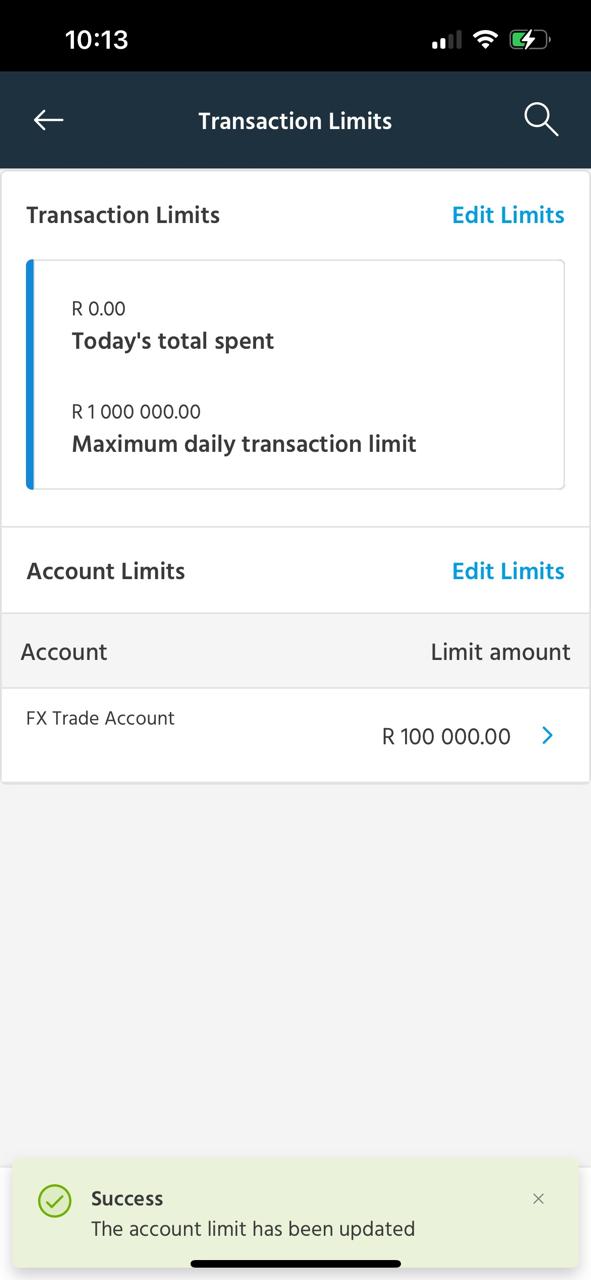591x1280 pixels.
Task: Tap the account limit updated message
Action: pyautogui.click(x=253, y=1229)
